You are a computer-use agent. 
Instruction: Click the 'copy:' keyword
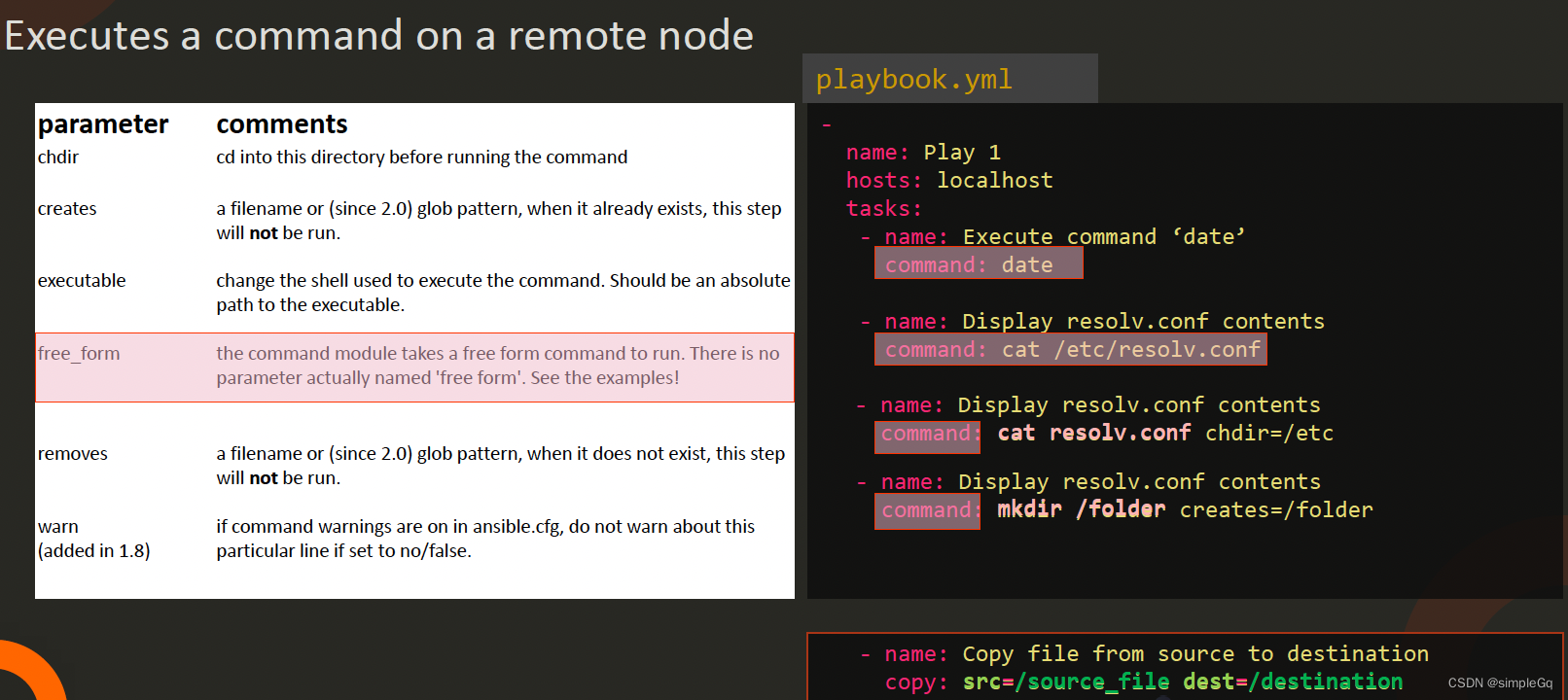[x=916, y=683]
